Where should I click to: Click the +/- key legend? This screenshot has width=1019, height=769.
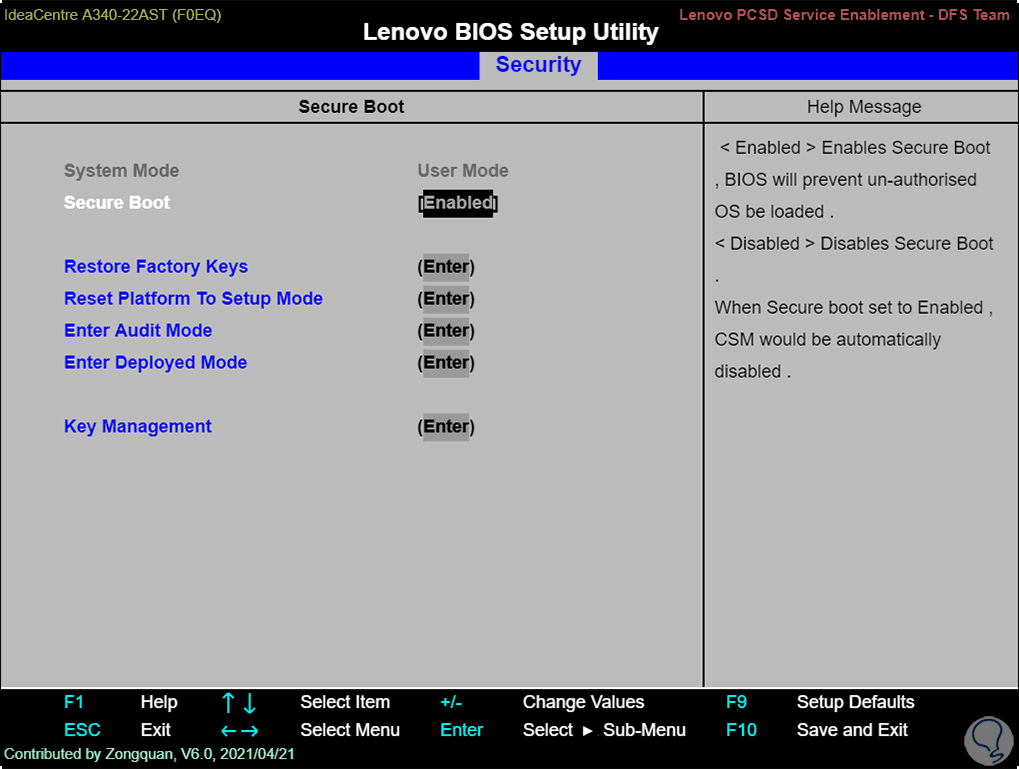coord(451,702)
